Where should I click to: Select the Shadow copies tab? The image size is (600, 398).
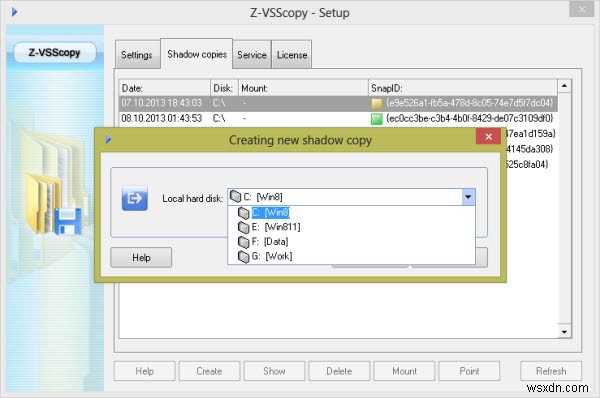[197, 54]
